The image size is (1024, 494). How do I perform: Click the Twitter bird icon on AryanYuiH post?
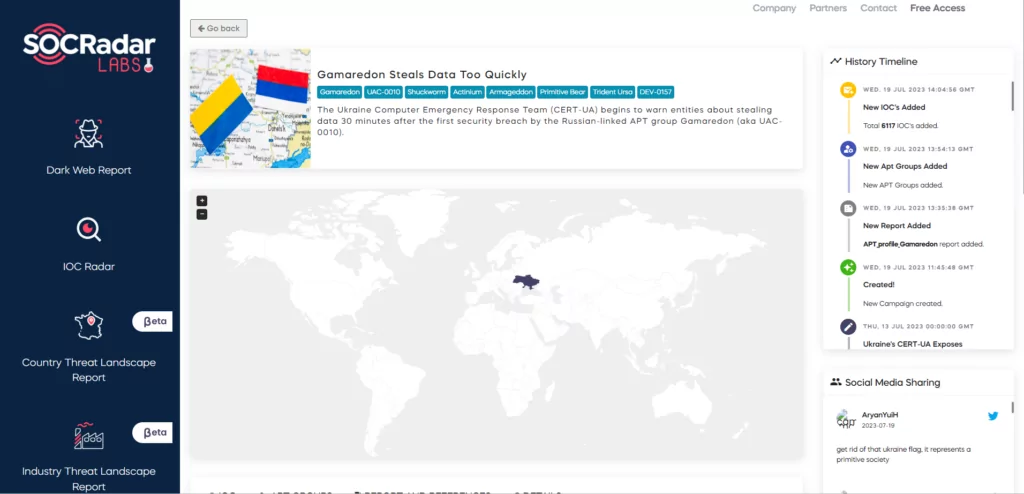(993, 416)
